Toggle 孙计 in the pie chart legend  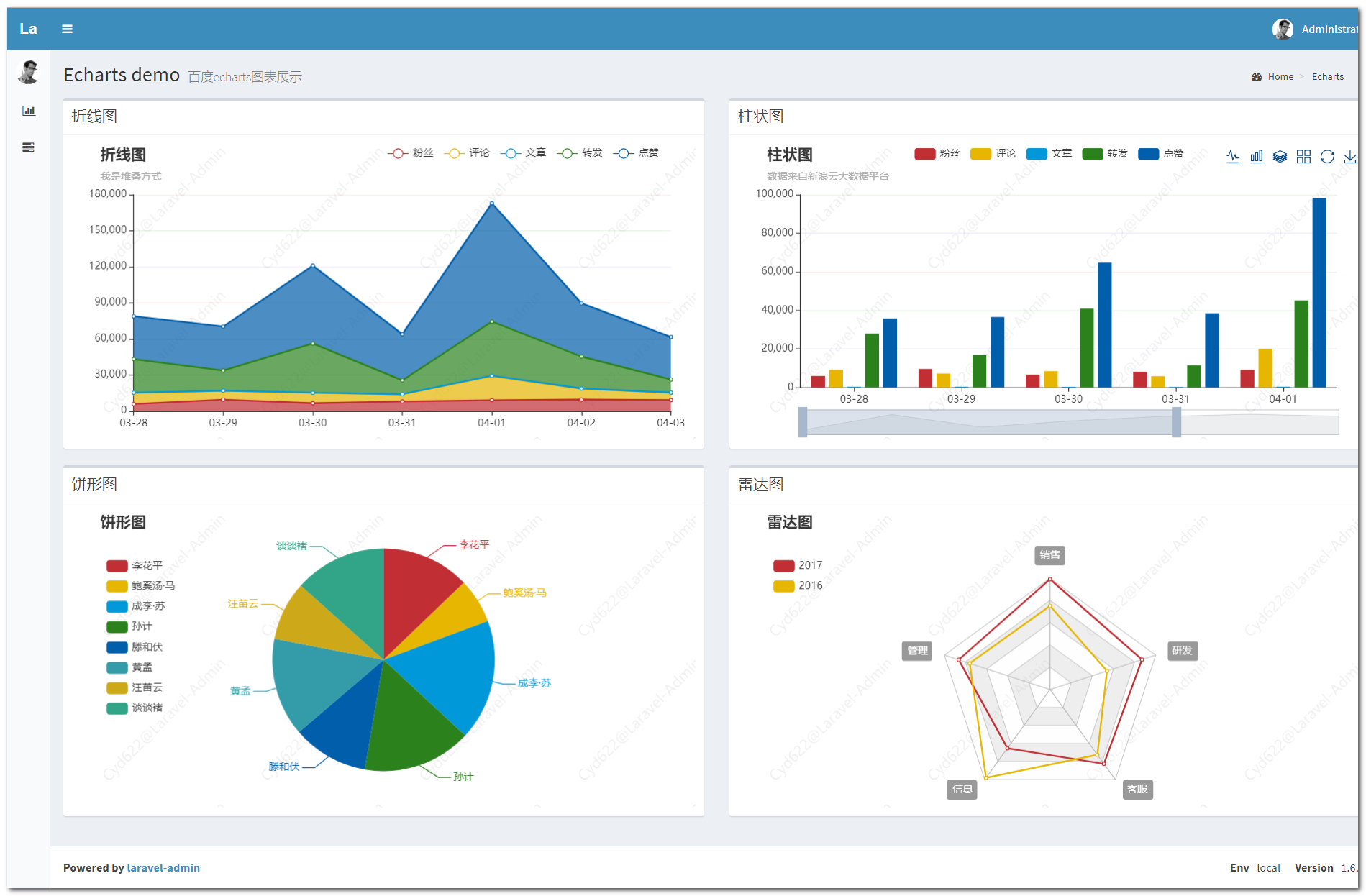coord(129,626)
